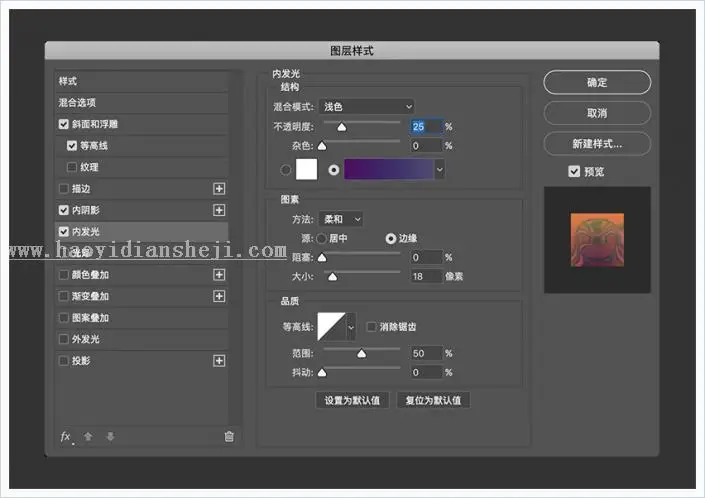The width and height of the screenshot is (705, 498).
Task: Click the range value field showing 50
Action: pyautogui.click(x=426, y=353)
